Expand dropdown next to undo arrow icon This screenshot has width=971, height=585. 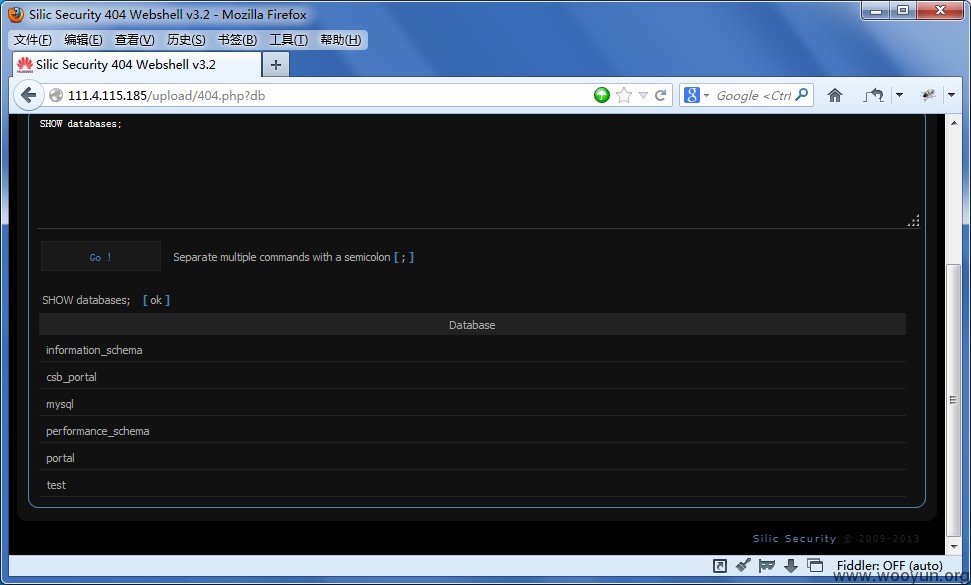coord(899,95)
